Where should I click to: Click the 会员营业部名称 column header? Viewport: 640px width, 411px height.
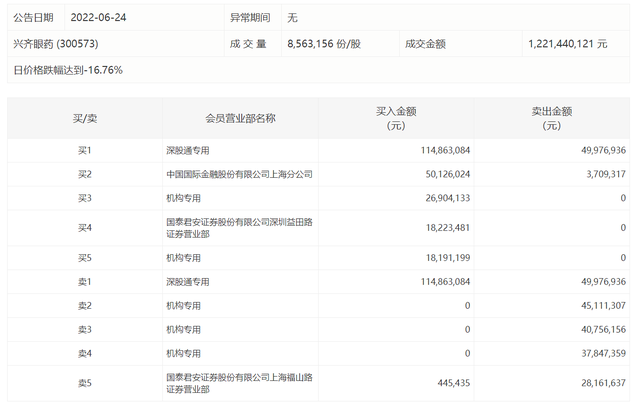click(240, 118)
